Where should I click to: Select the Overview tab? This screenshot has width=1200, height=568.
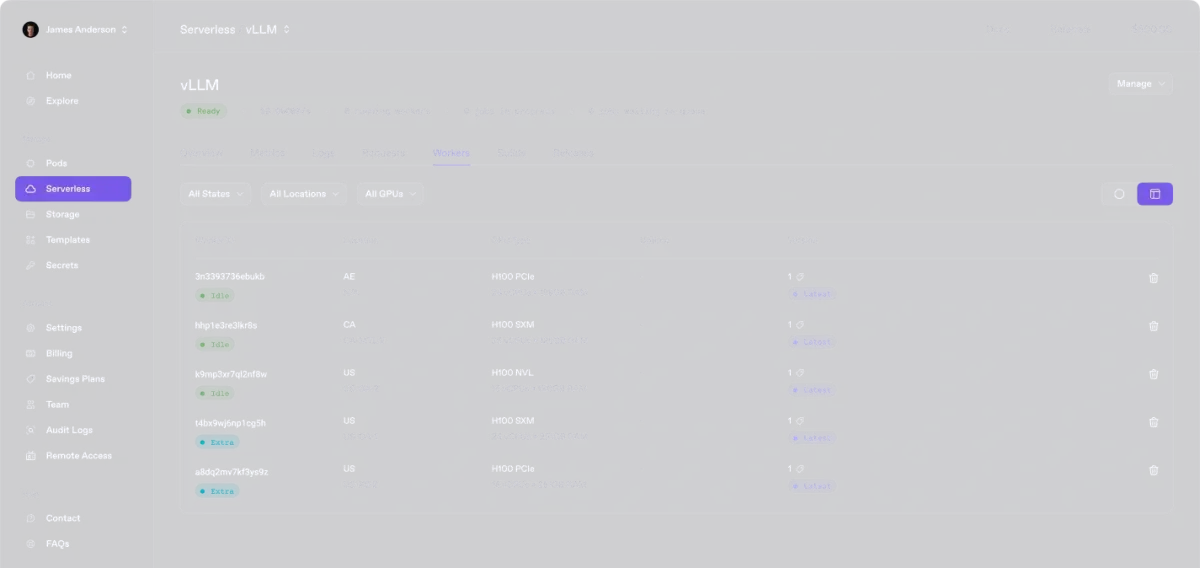[203, 153]
